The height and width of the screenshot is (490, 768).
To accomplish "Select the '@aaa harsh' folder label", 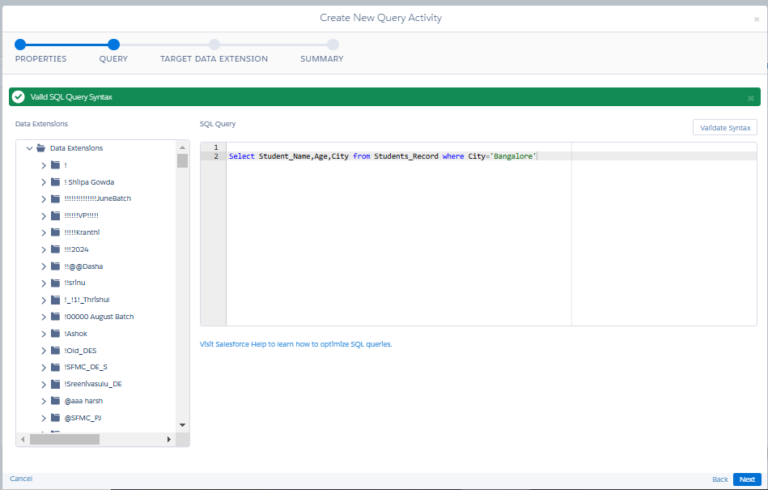I will pyautogui.click(x=84, y=401).
